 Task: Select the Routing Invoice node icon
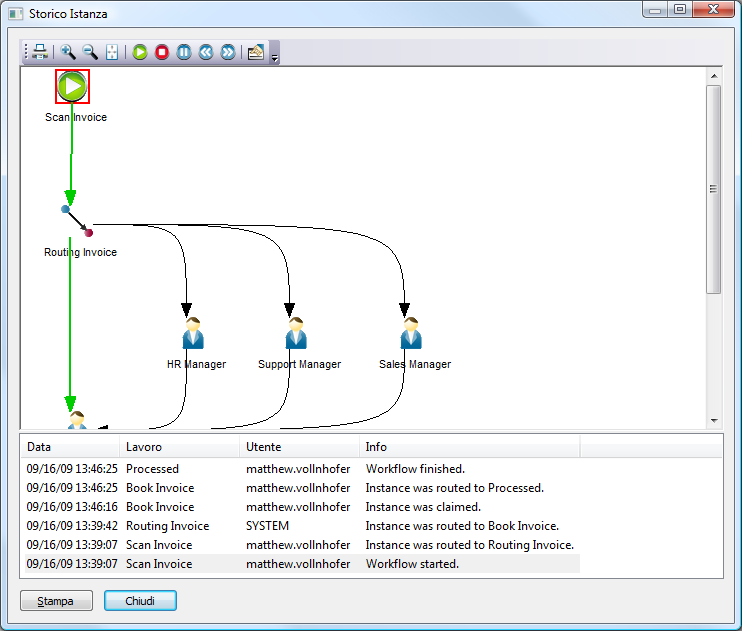[77, 221]
